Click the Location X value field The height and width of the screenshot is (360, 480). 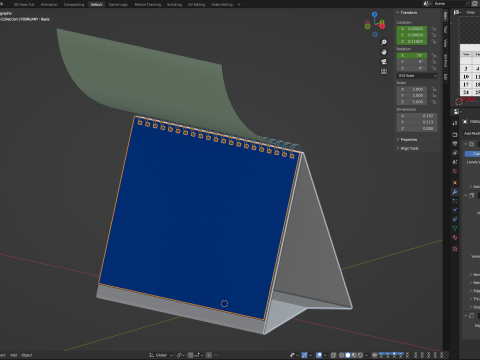412,29
